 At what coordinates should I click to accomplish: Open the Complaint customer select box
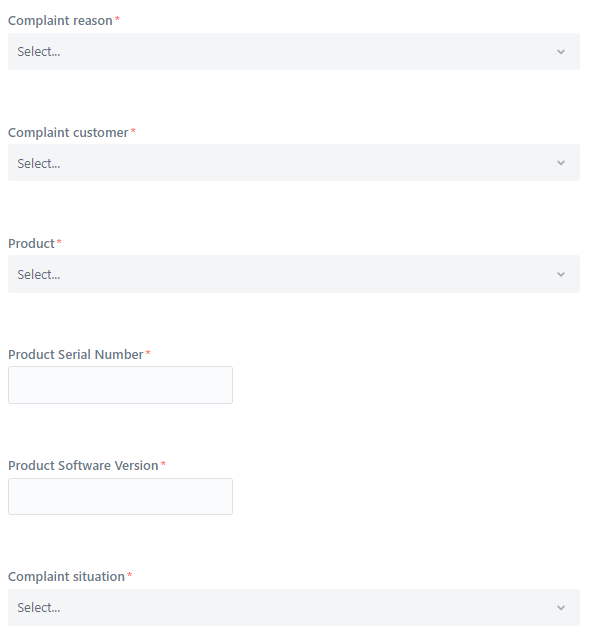coord(294,163)
